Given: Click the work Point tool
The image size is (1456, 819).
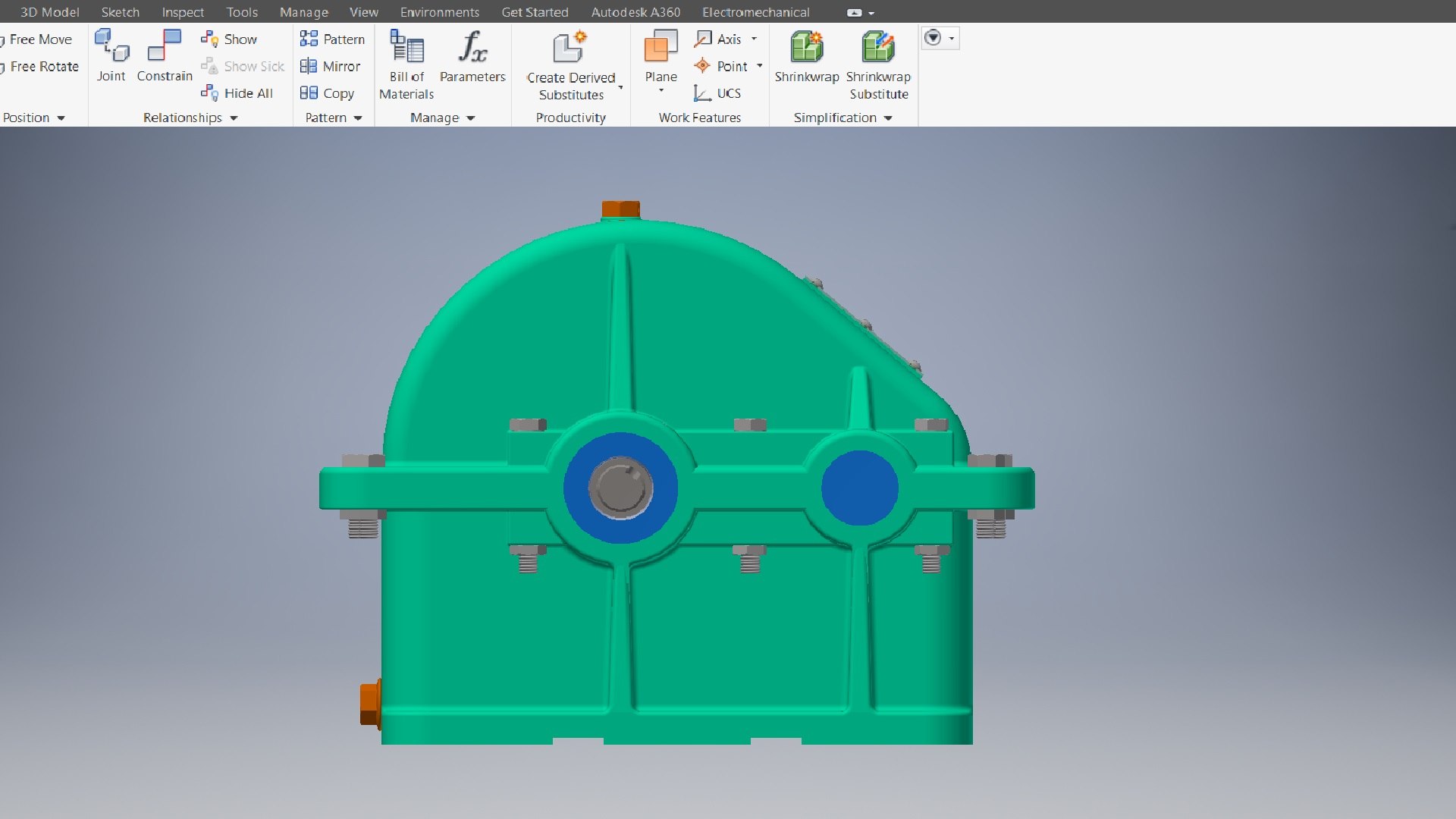Looking at the screenshot, I should tap(721, 66).
